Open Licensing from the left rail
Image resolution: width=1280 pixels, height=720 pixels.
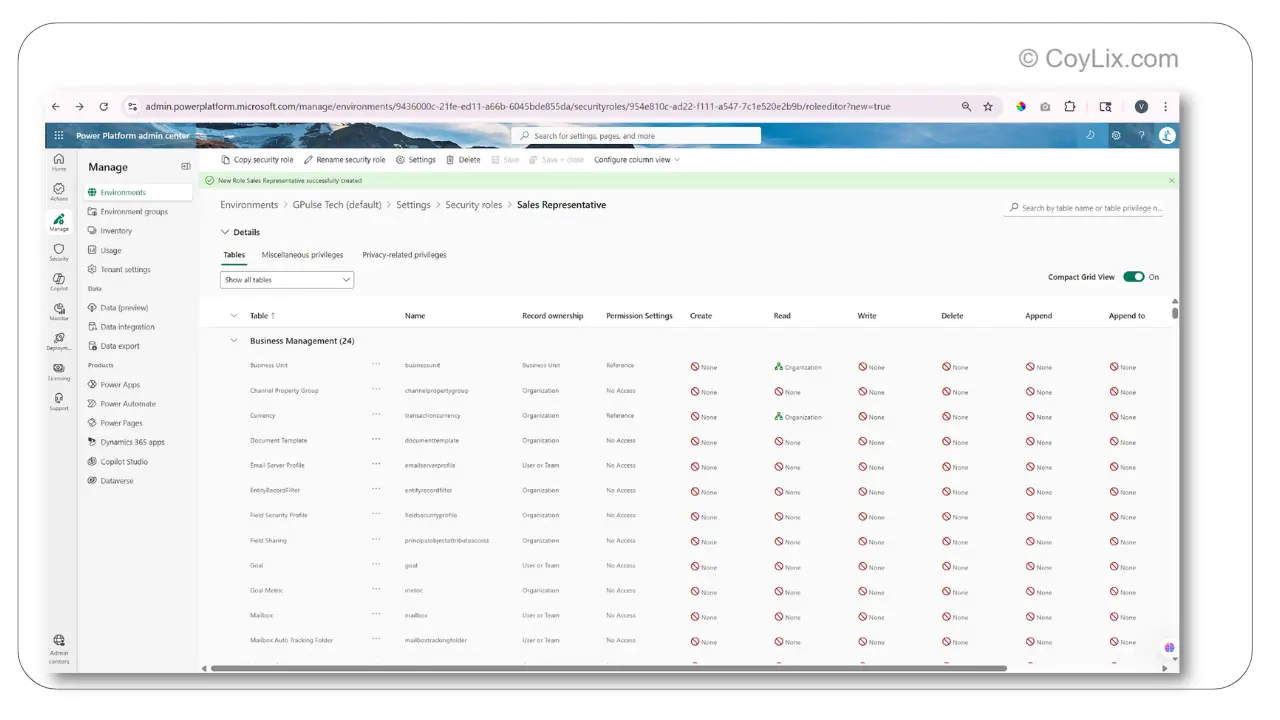click(59, 370)
